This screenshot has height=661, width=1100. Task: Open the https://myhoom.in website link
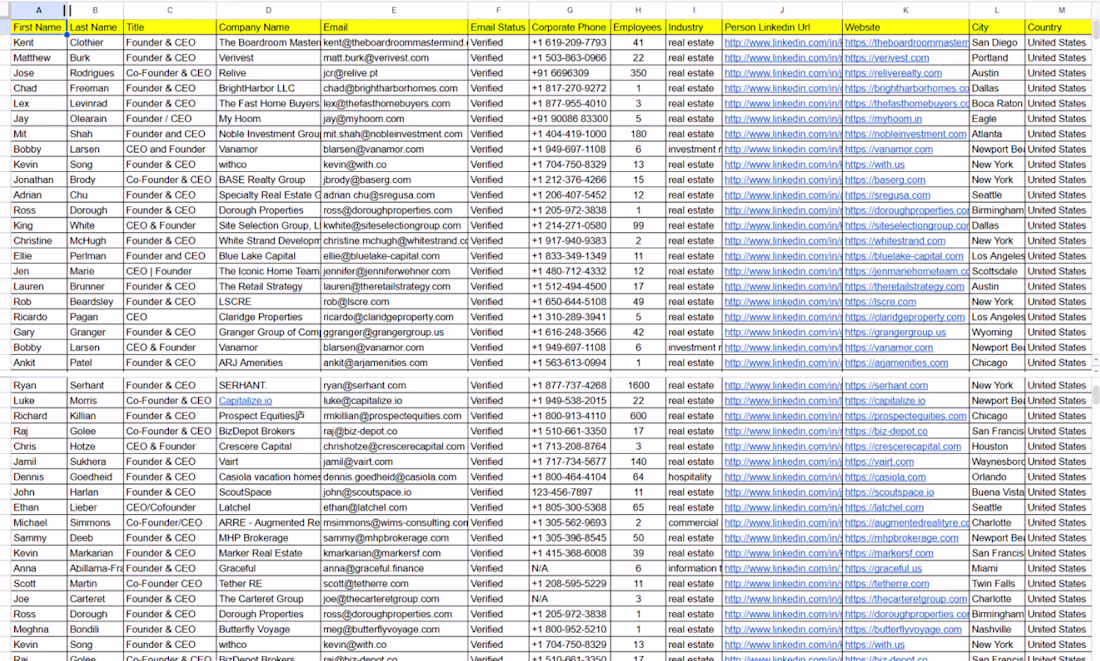click(x=883, y=119)
